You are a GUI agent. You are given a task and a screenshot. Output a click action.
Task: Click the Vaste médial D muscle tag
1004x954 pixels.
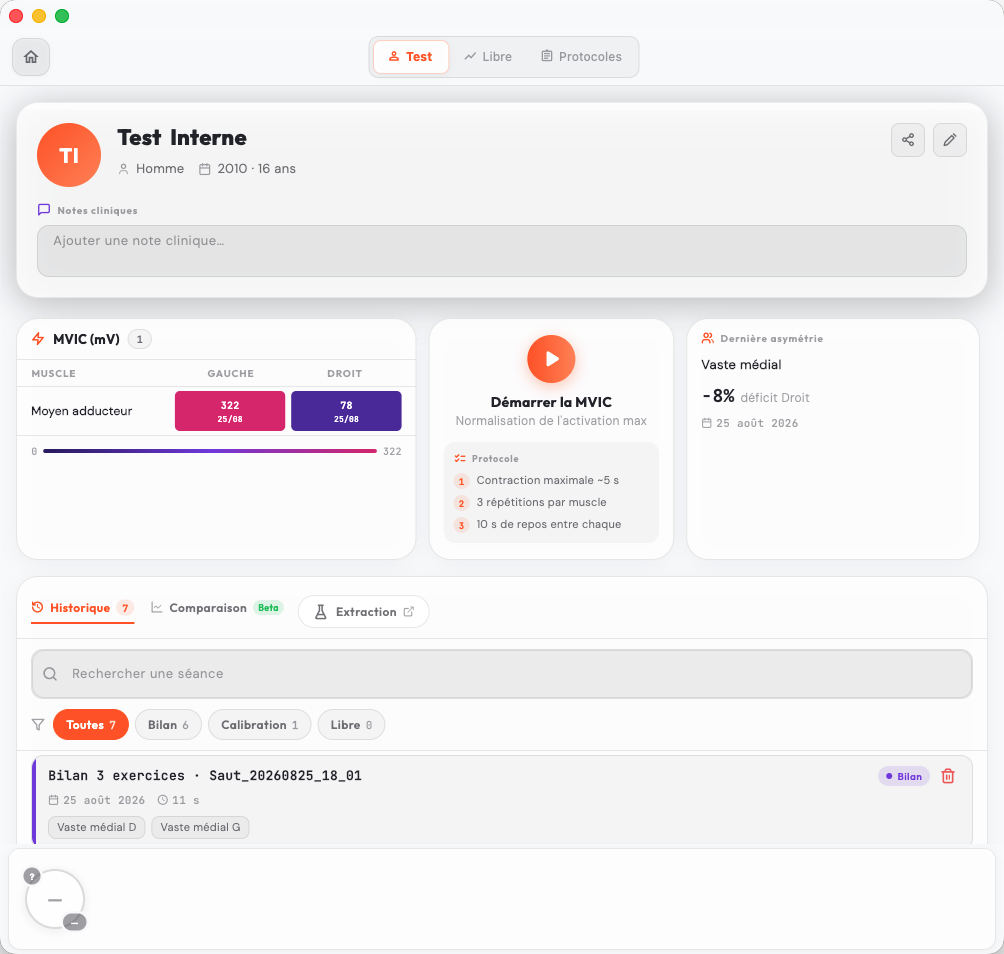coord(97,827)
